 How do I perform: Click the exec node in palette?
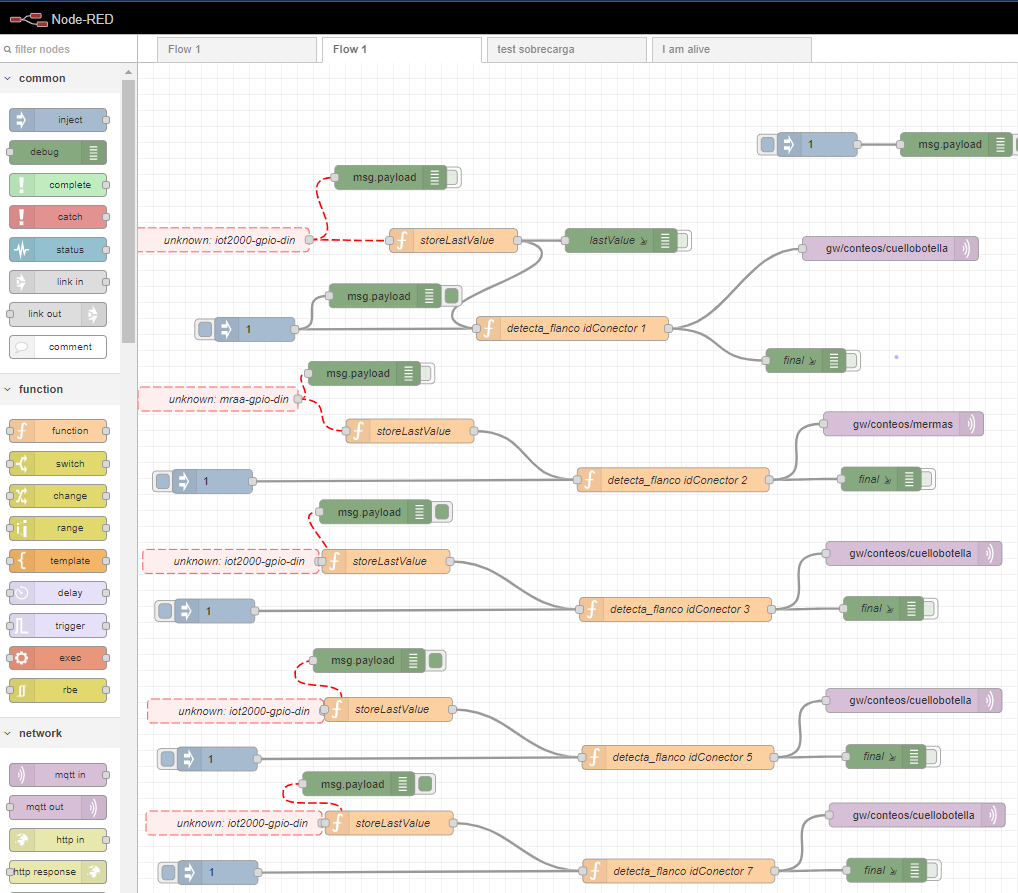click(58, 658)
